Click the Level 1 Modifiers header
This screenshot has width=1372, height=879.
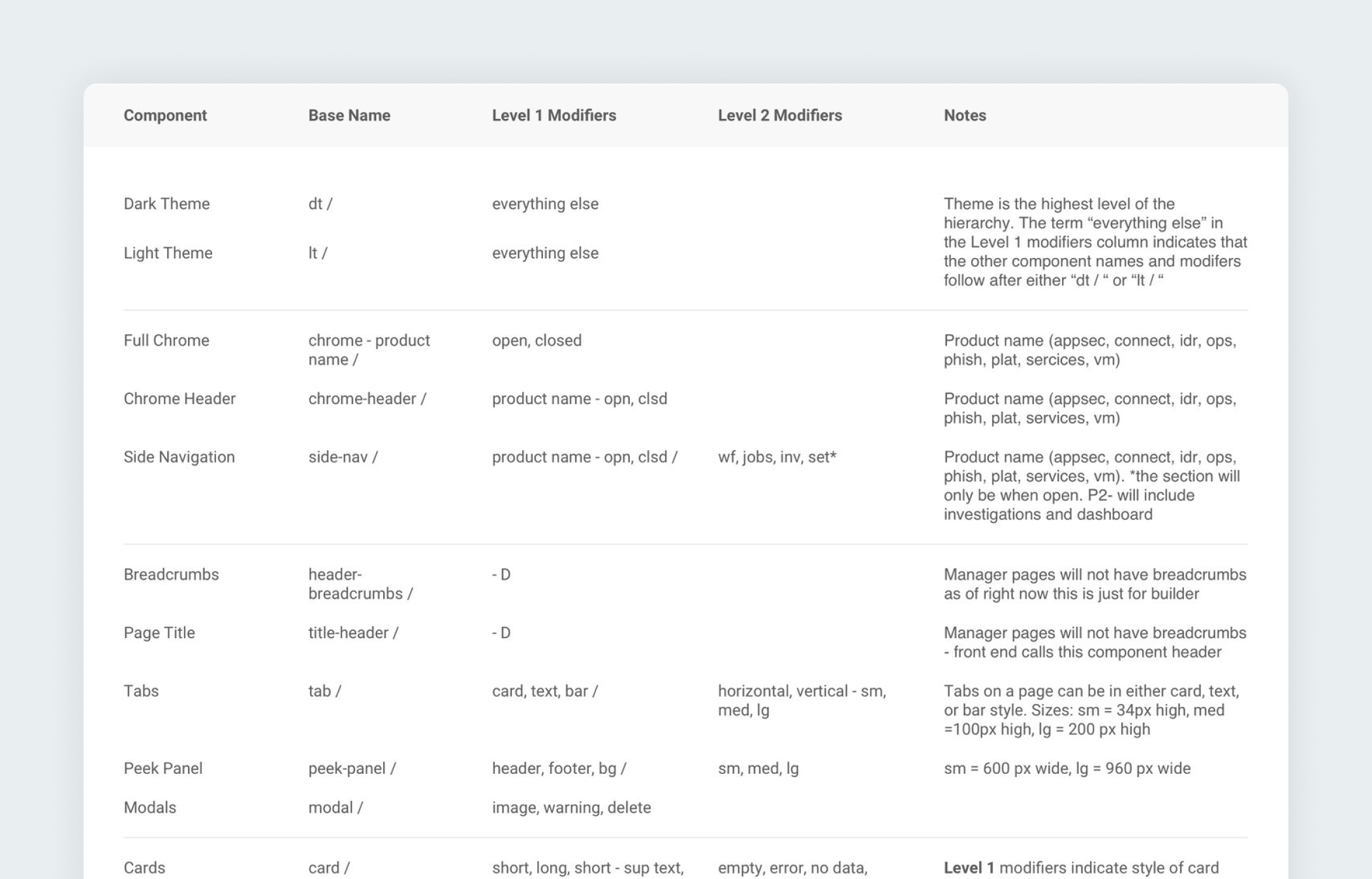553,116
